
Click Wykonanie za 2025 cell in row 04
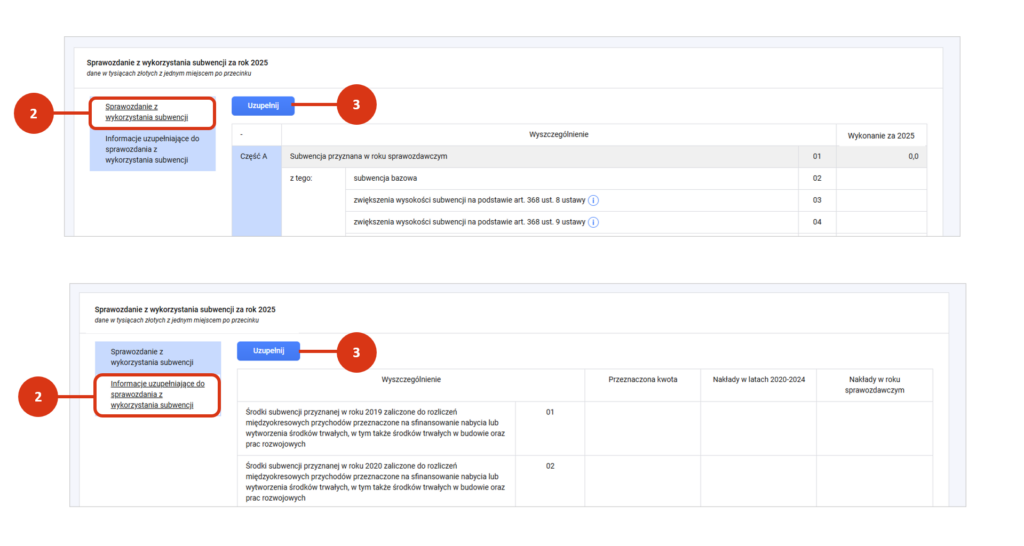[881, 222]
